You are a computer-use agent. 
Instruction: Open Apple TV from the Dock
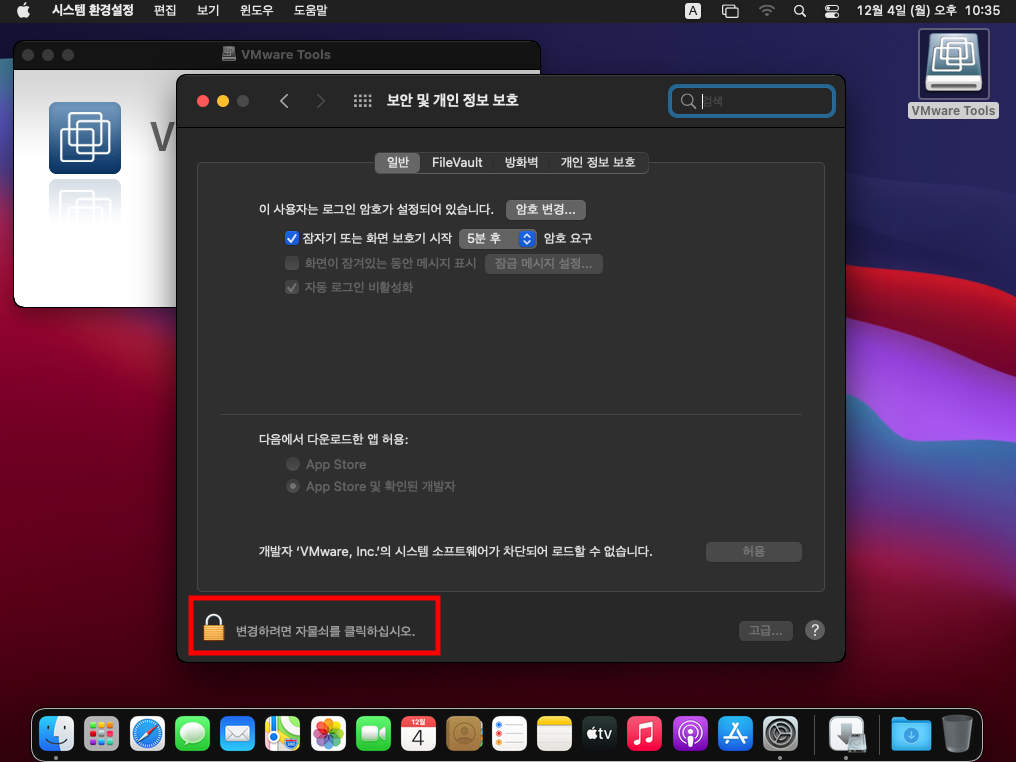coord(599,734)
